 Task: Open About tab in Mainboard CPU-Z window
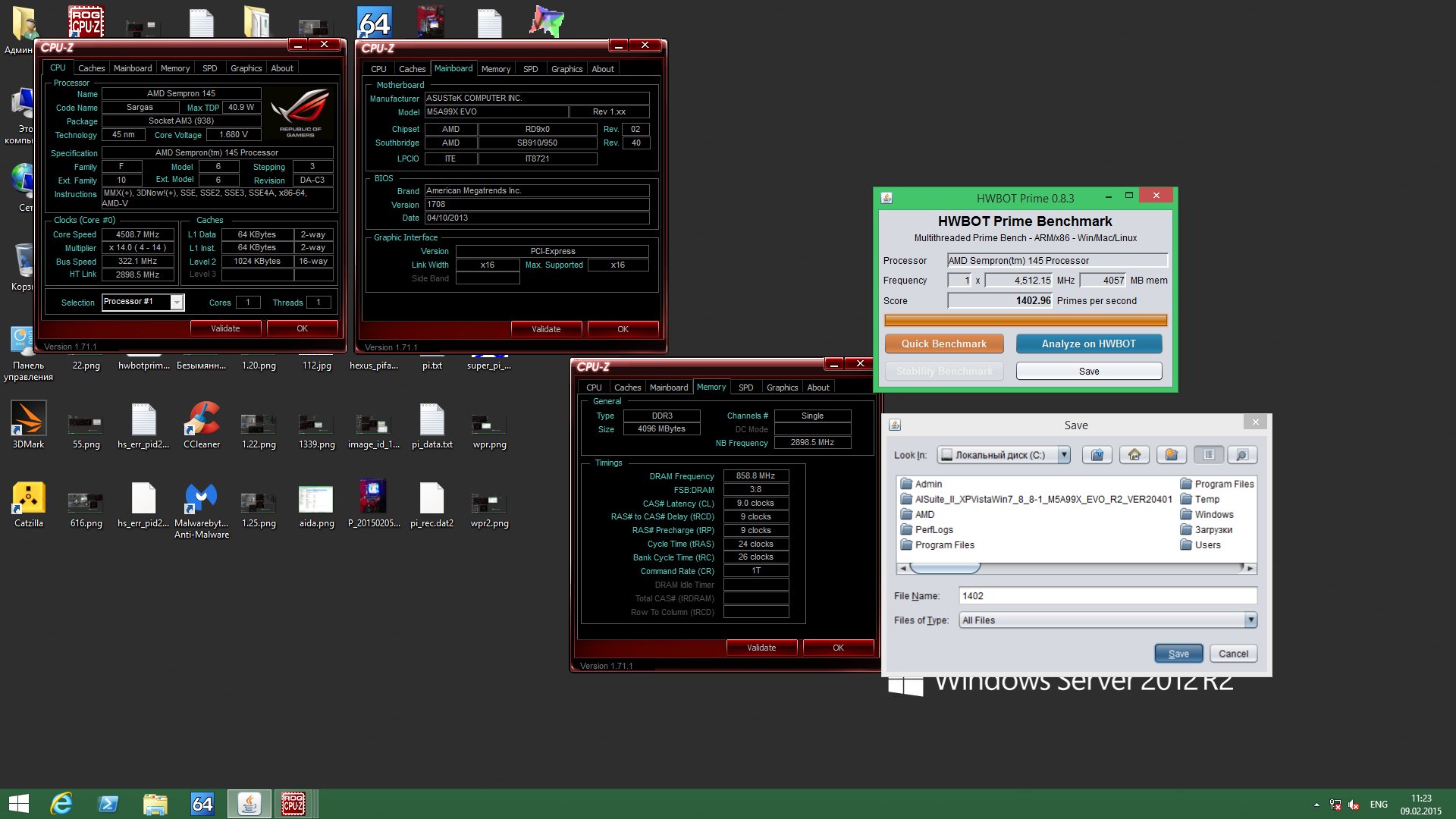click(603, 69)
